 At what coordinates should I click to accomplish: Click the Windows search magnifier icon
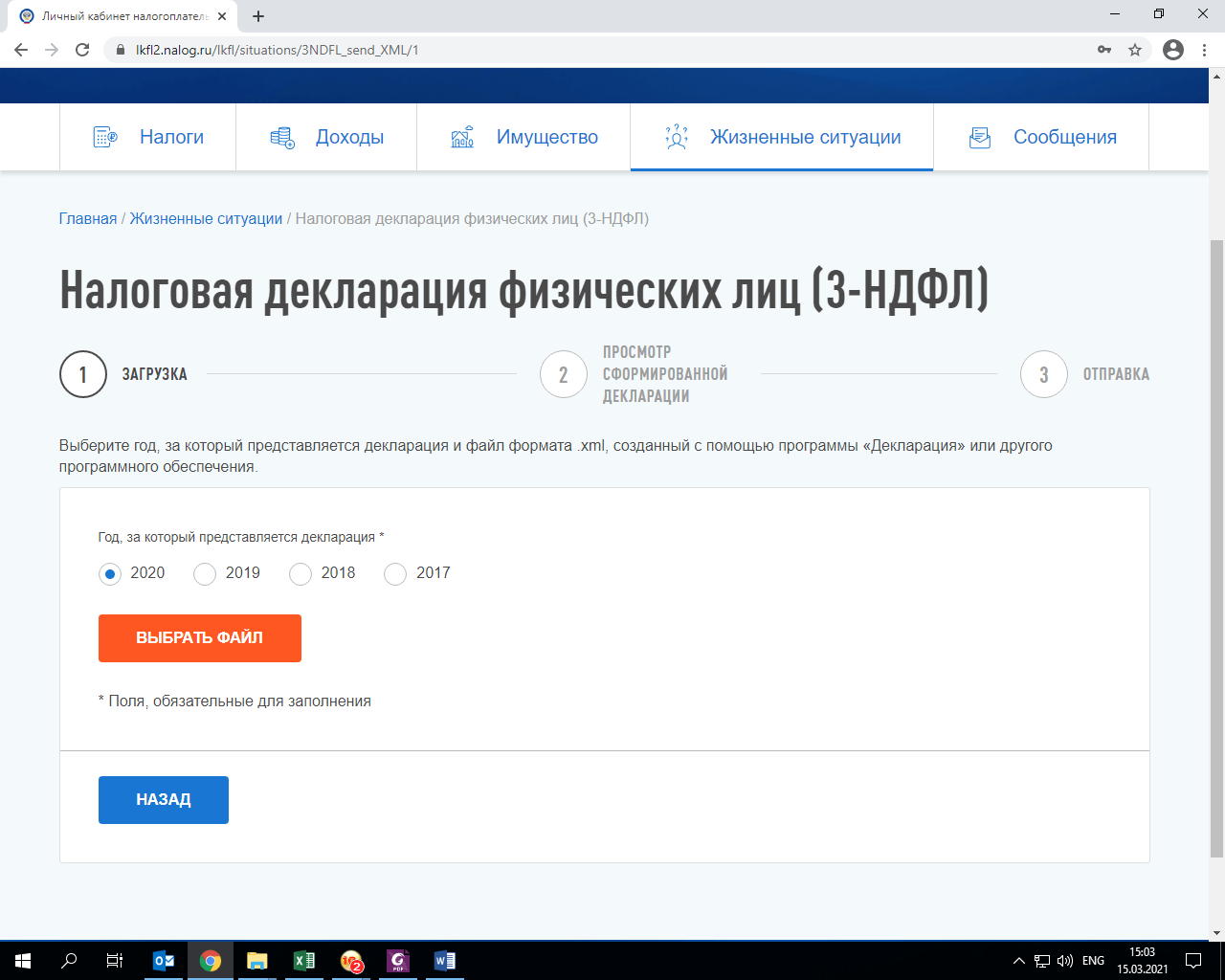pos(65,960)
